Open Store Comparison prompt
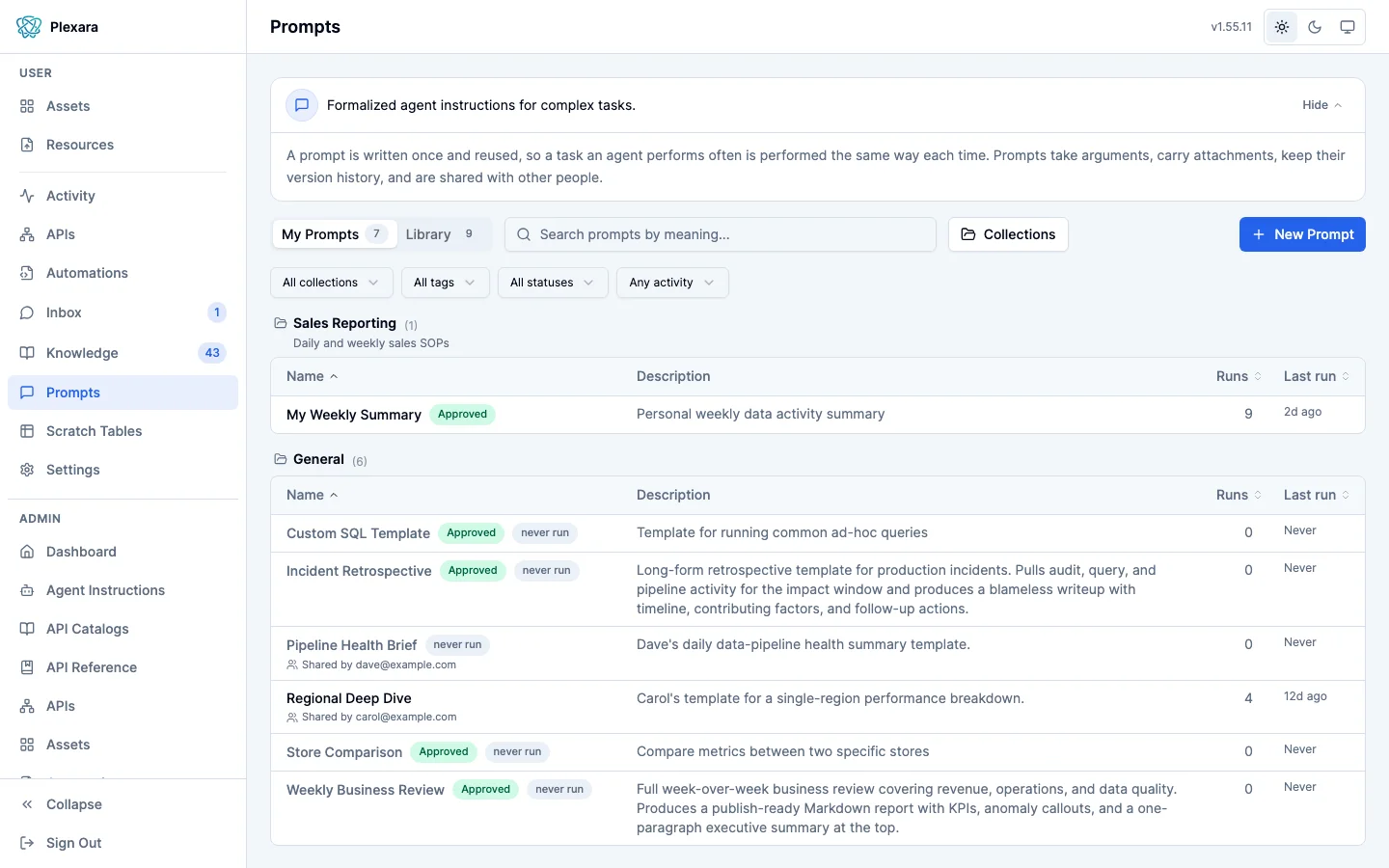This screenshot has width=1389, height=868. click(x=344, y=752)
